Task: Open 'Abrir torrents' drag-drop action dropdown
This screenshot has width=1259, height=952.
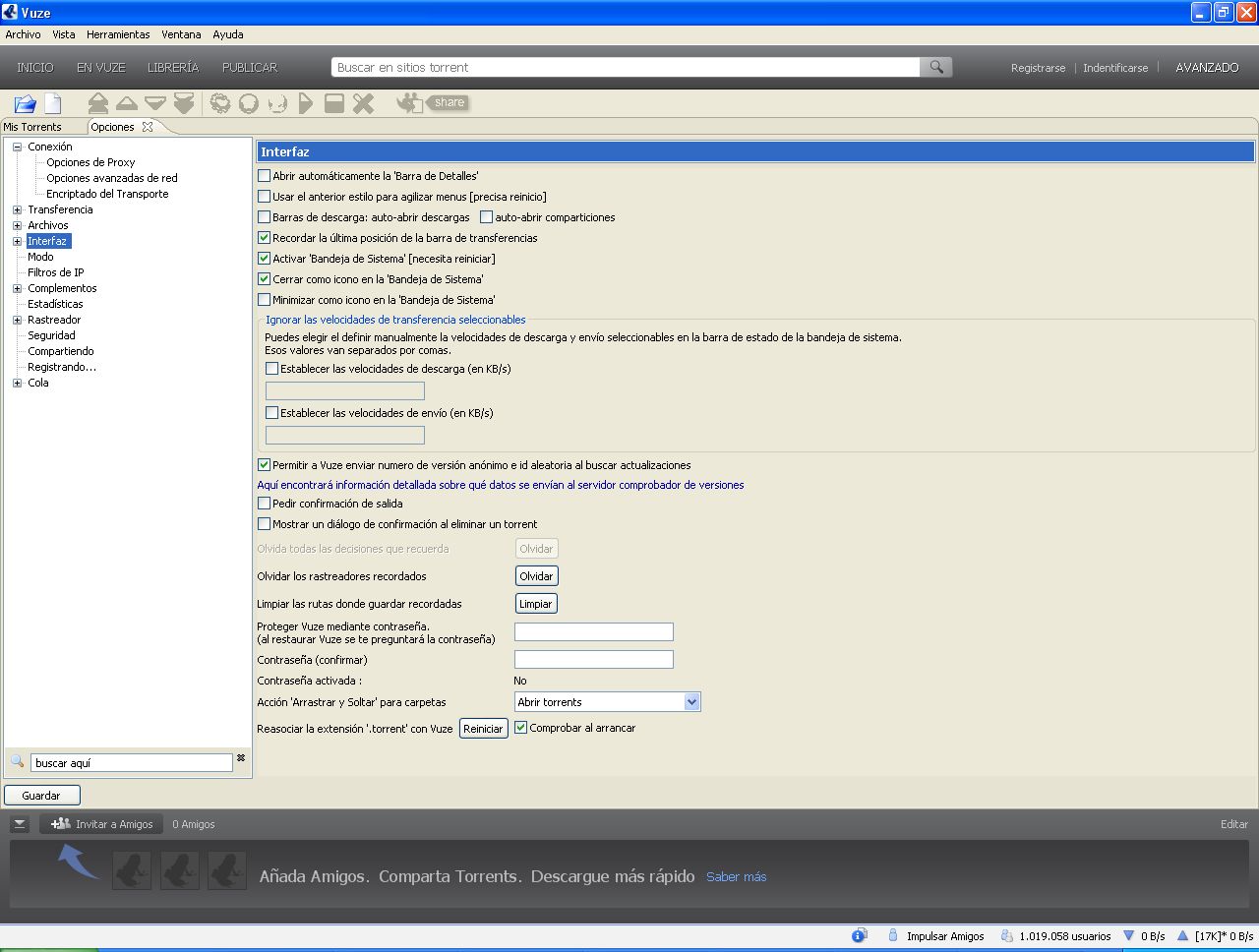Action: point(691,702)
